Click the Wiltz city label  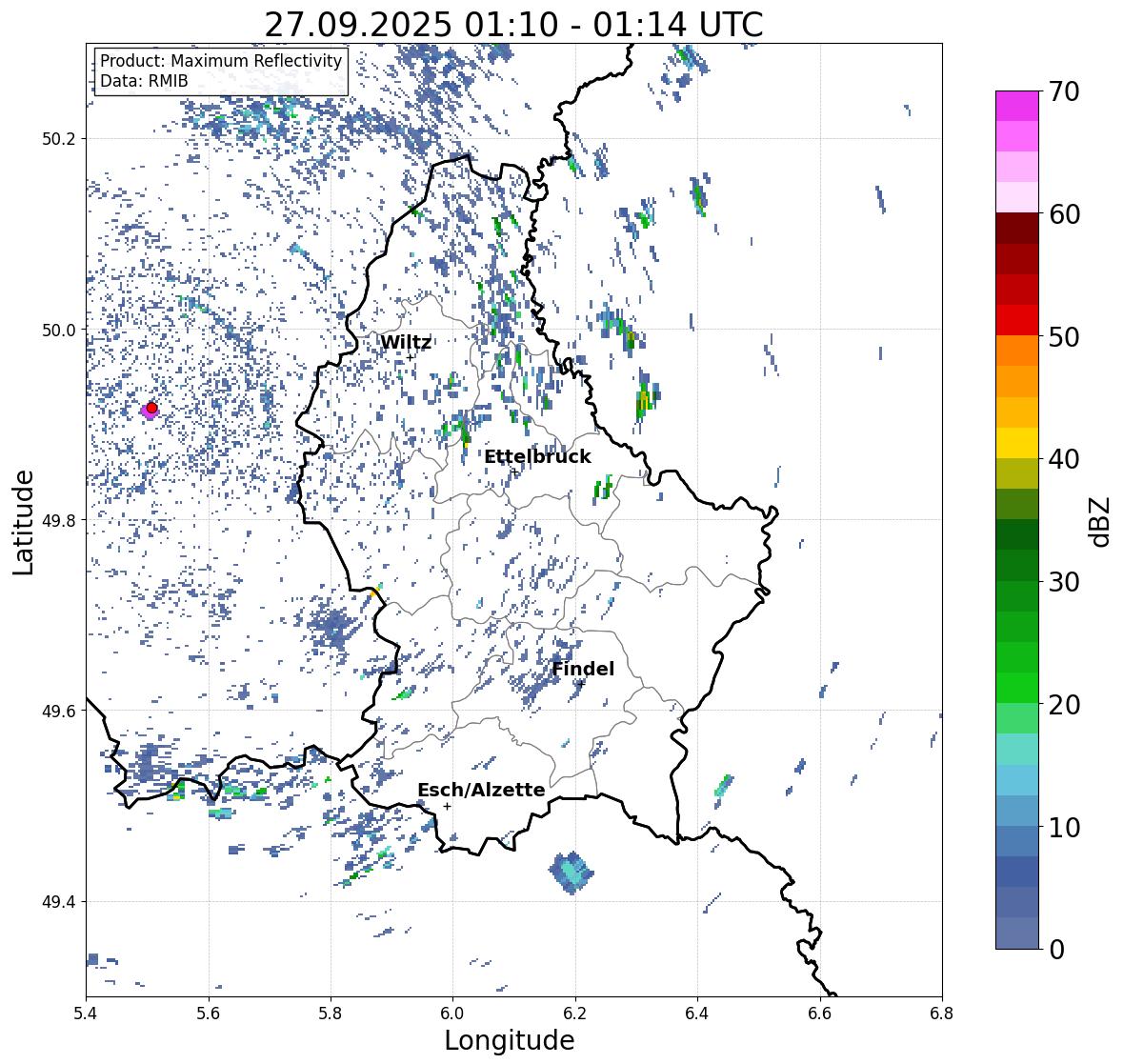click(x=406, y=342)
